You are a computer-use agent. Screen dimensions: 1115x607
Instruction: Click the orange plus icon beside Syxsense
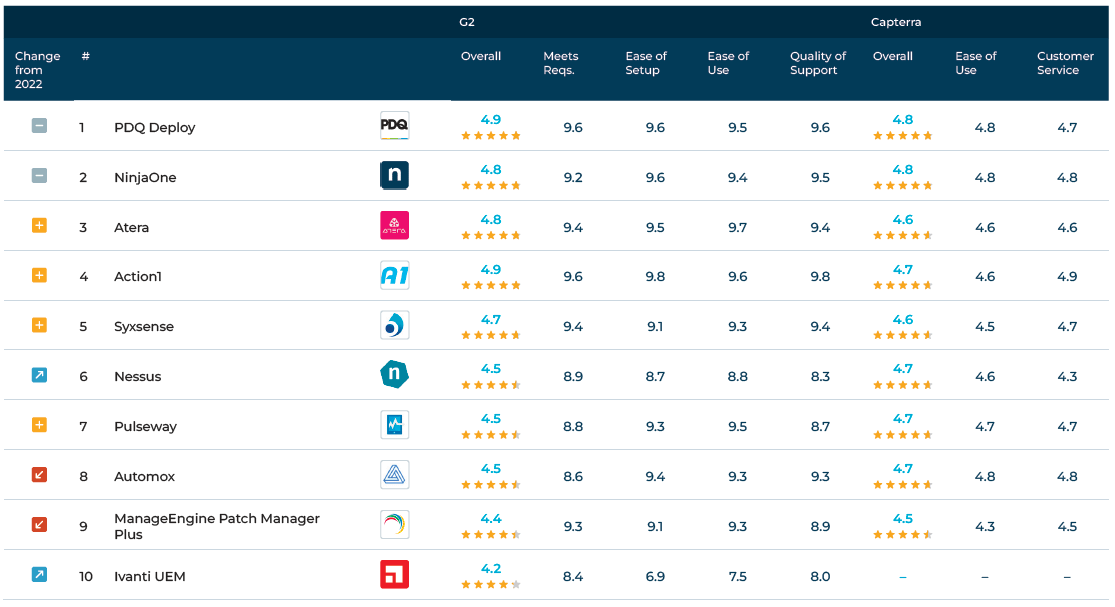point(40,325)
